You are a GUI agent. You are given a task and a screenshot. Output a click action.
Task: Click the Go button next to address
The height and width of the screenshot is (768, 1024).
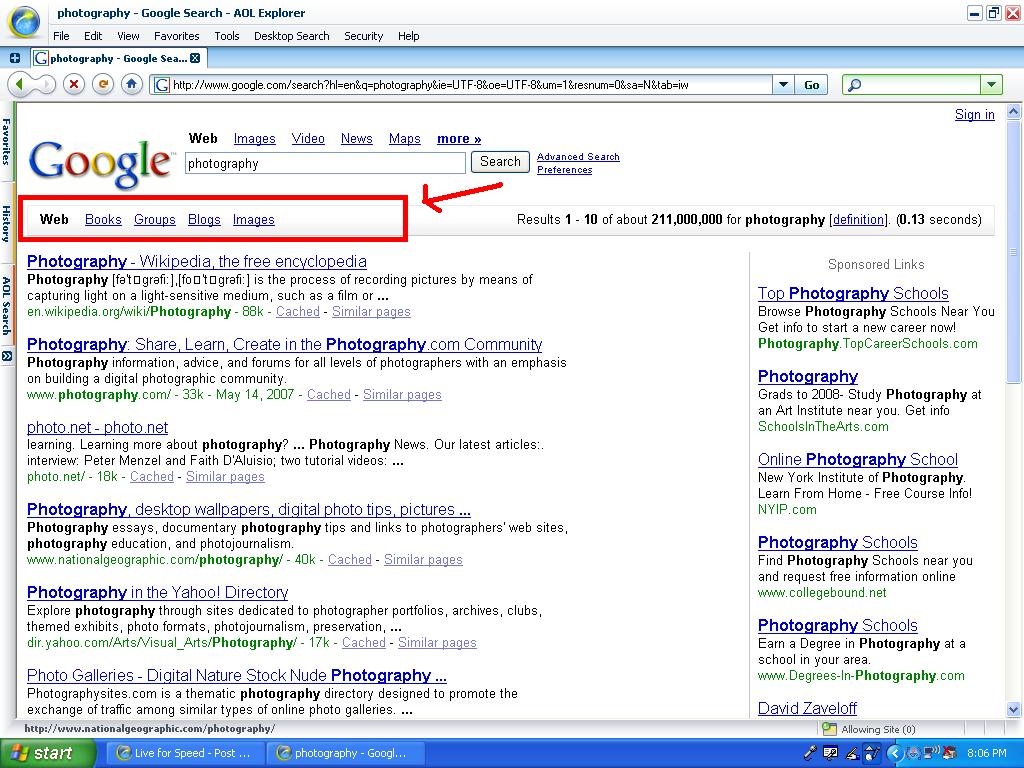[x=812, y=85]
